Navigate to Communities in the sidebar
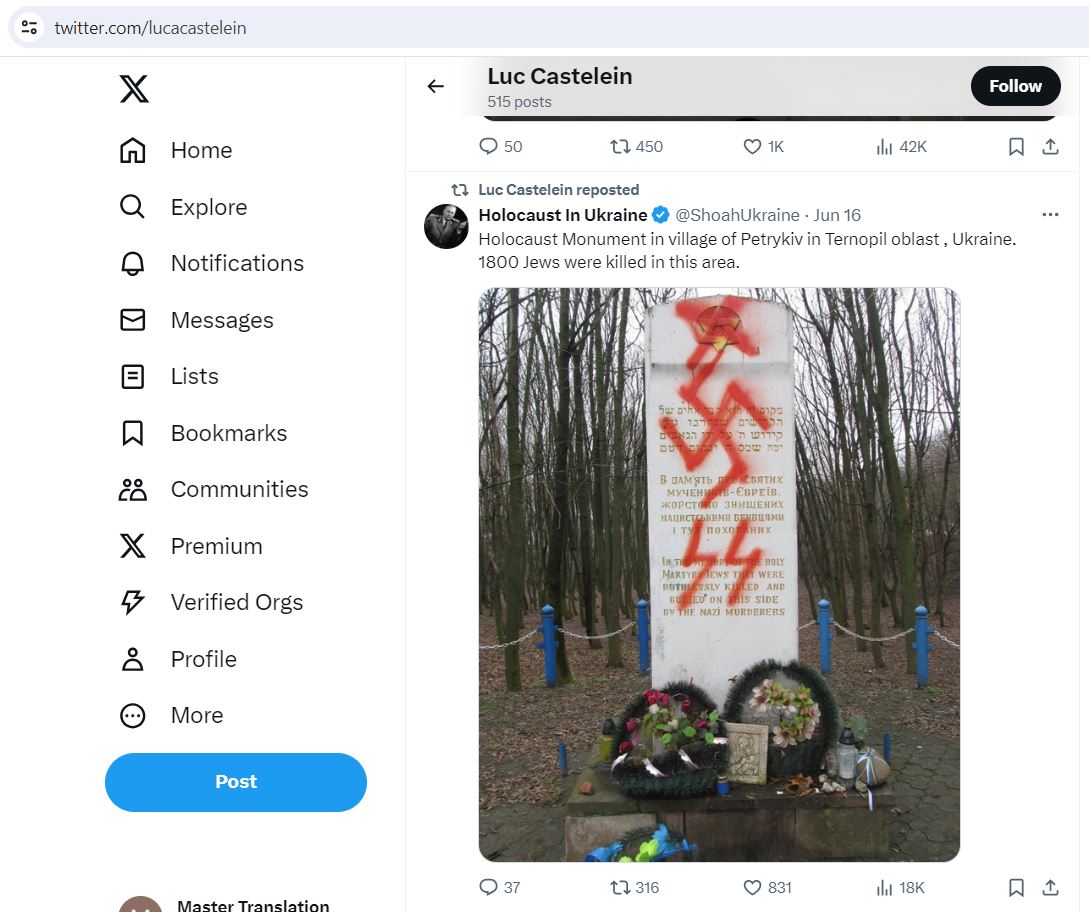This screenshot has height=912, width=1089. click(214, 490)
